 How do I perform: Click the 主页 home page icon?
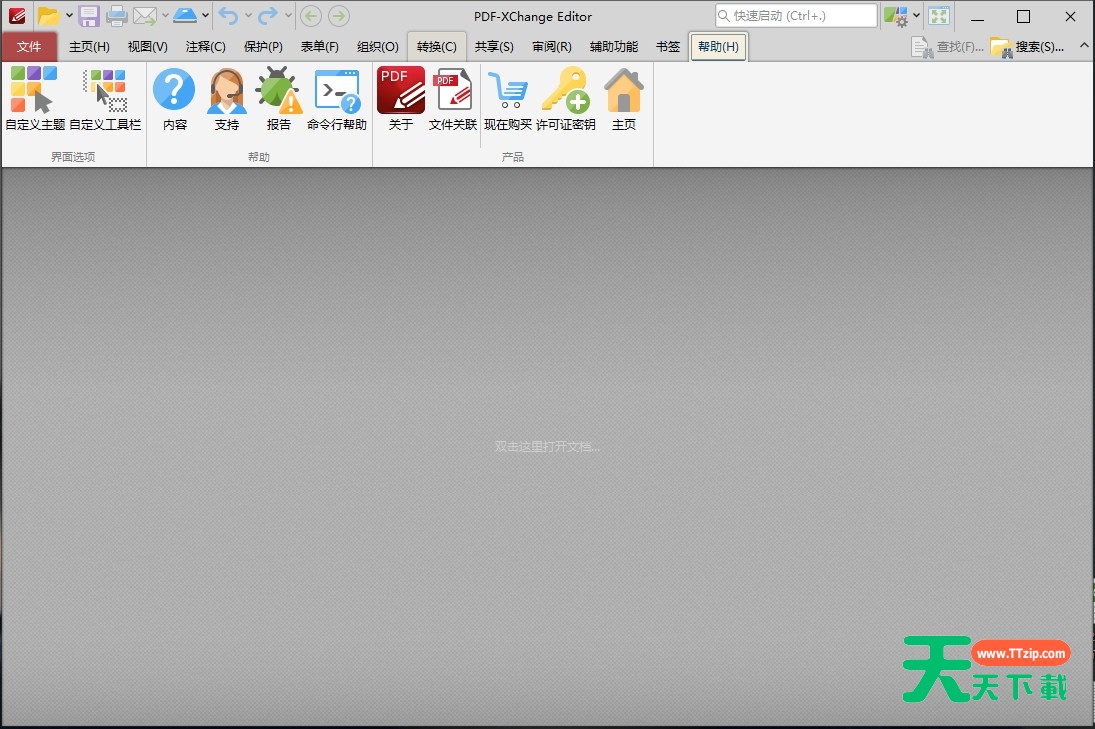[624, 99]
